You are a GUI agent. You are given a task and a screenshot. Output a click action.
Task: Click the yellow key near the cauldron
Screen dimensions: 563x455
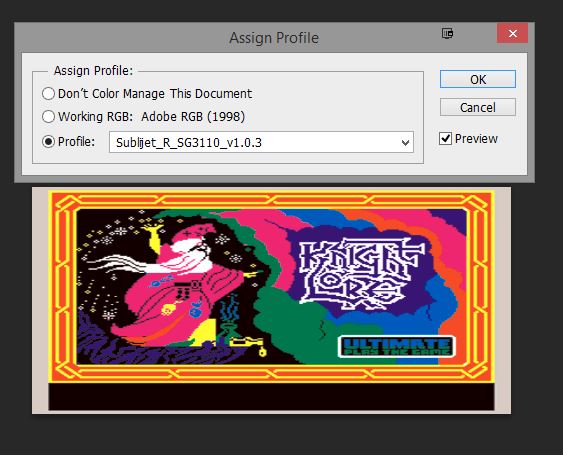click(x=248, y=345)
